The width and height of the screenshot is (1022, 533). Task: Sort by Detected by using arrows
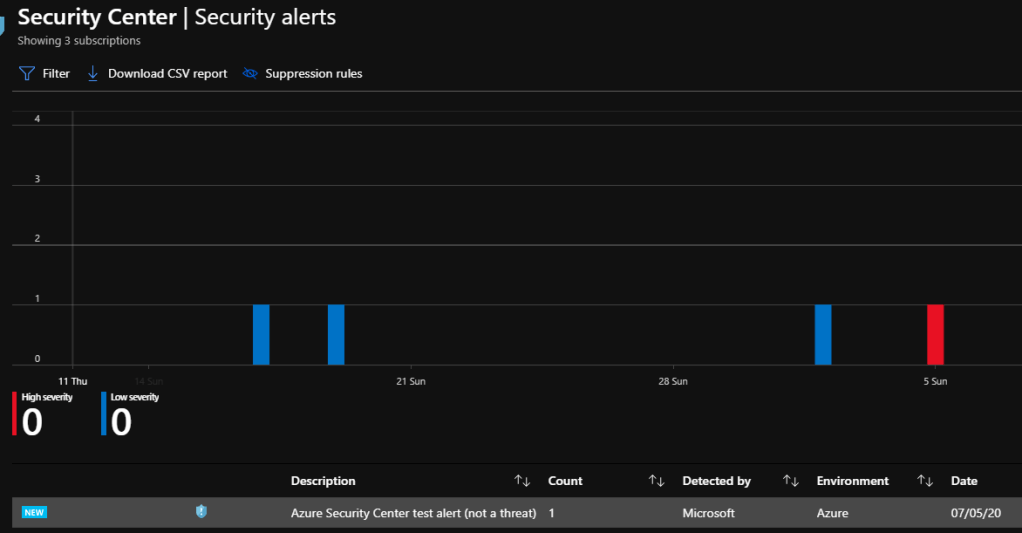click(x=790, y=481)
